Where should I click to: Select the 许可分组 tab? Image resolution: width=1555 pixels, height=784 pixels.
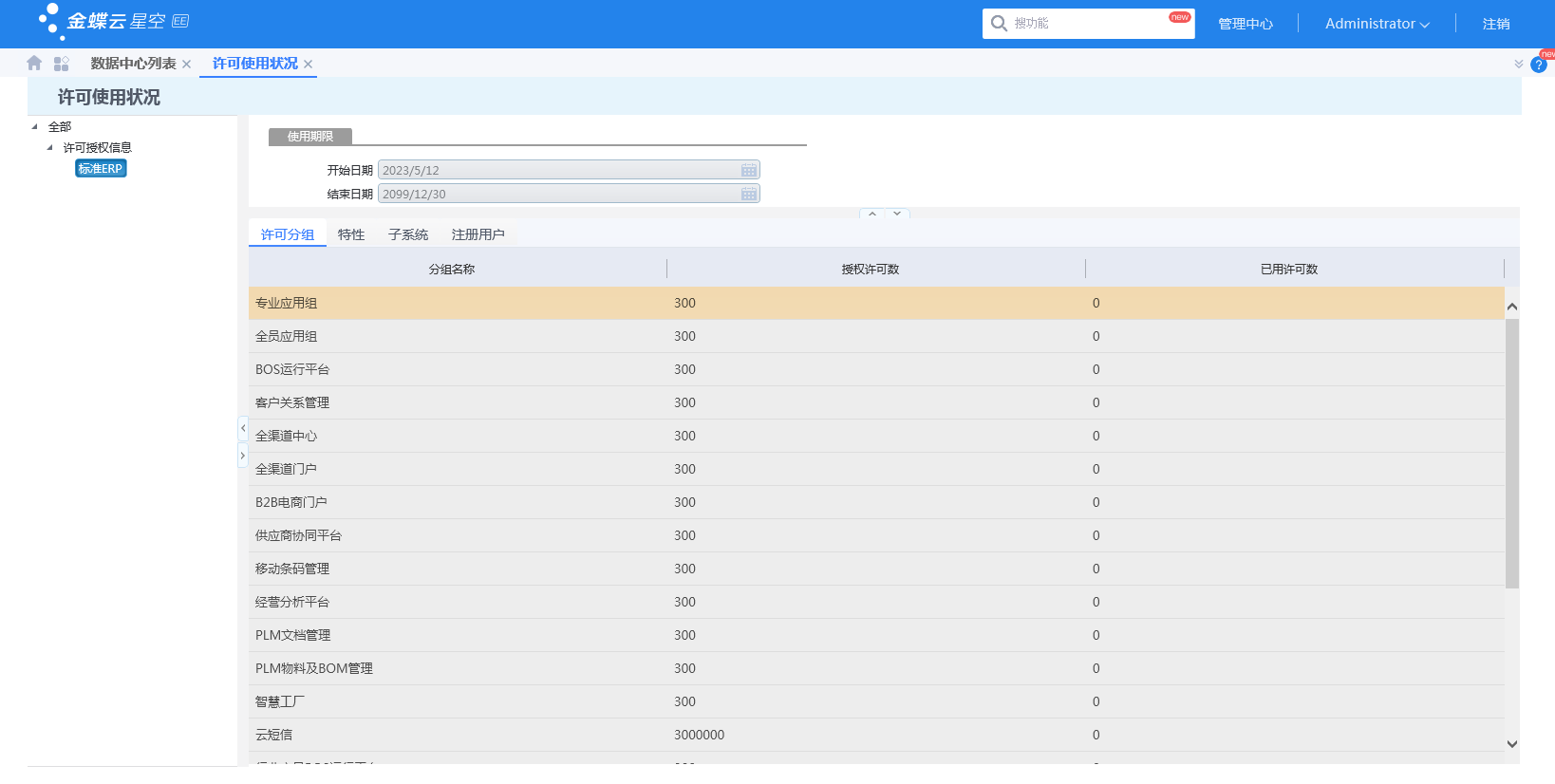pos(288,234)
